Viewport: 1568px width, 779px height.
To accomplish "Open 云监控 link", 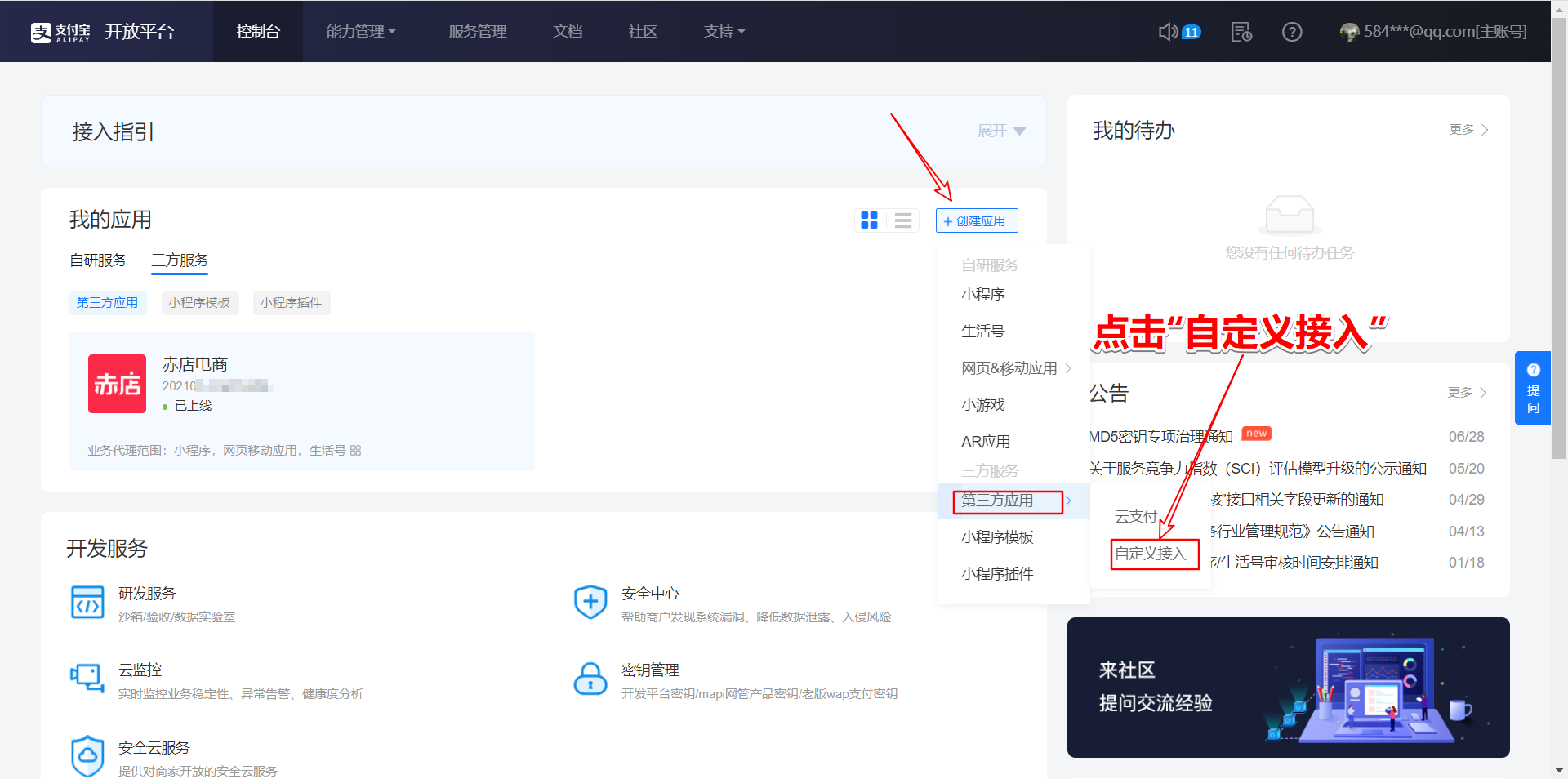I will tap(140, 670).
